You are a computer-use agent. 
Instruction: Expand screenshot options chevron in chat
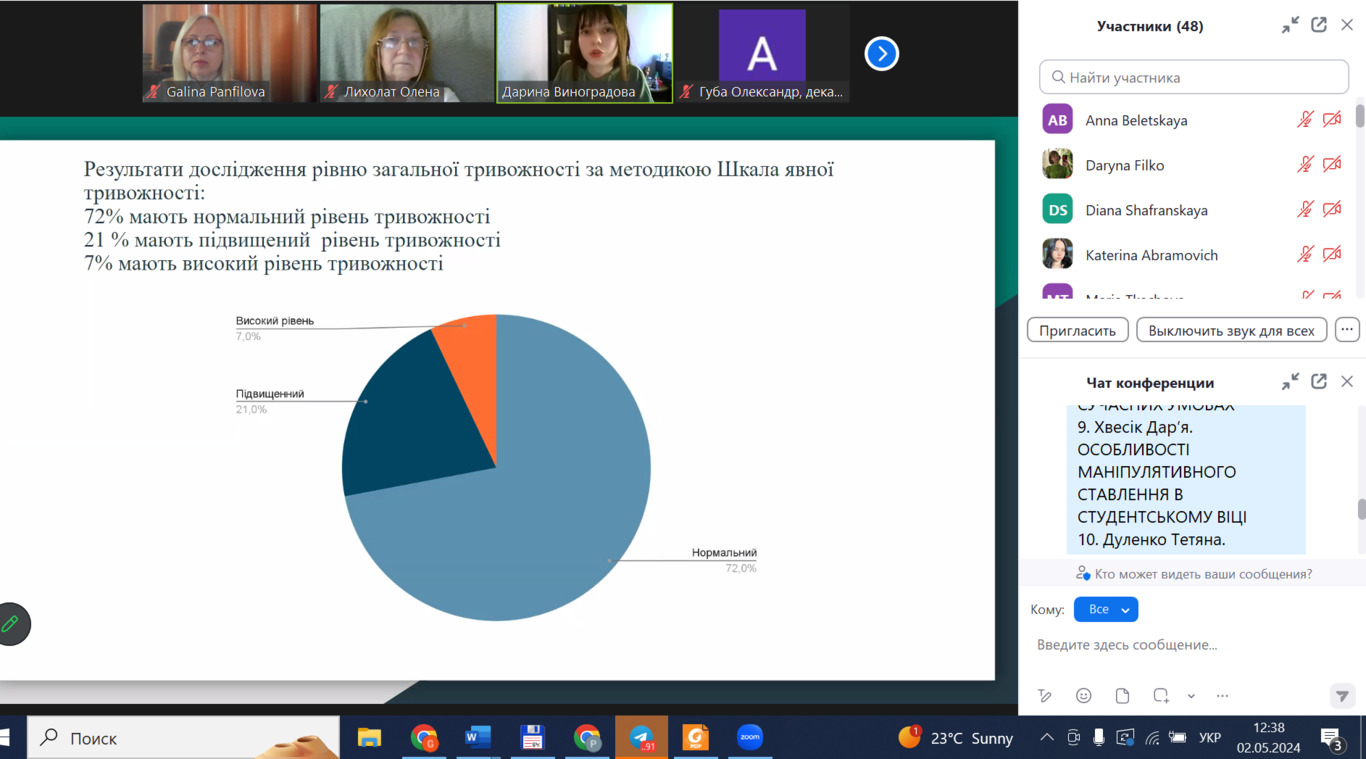coord(1191,696)
